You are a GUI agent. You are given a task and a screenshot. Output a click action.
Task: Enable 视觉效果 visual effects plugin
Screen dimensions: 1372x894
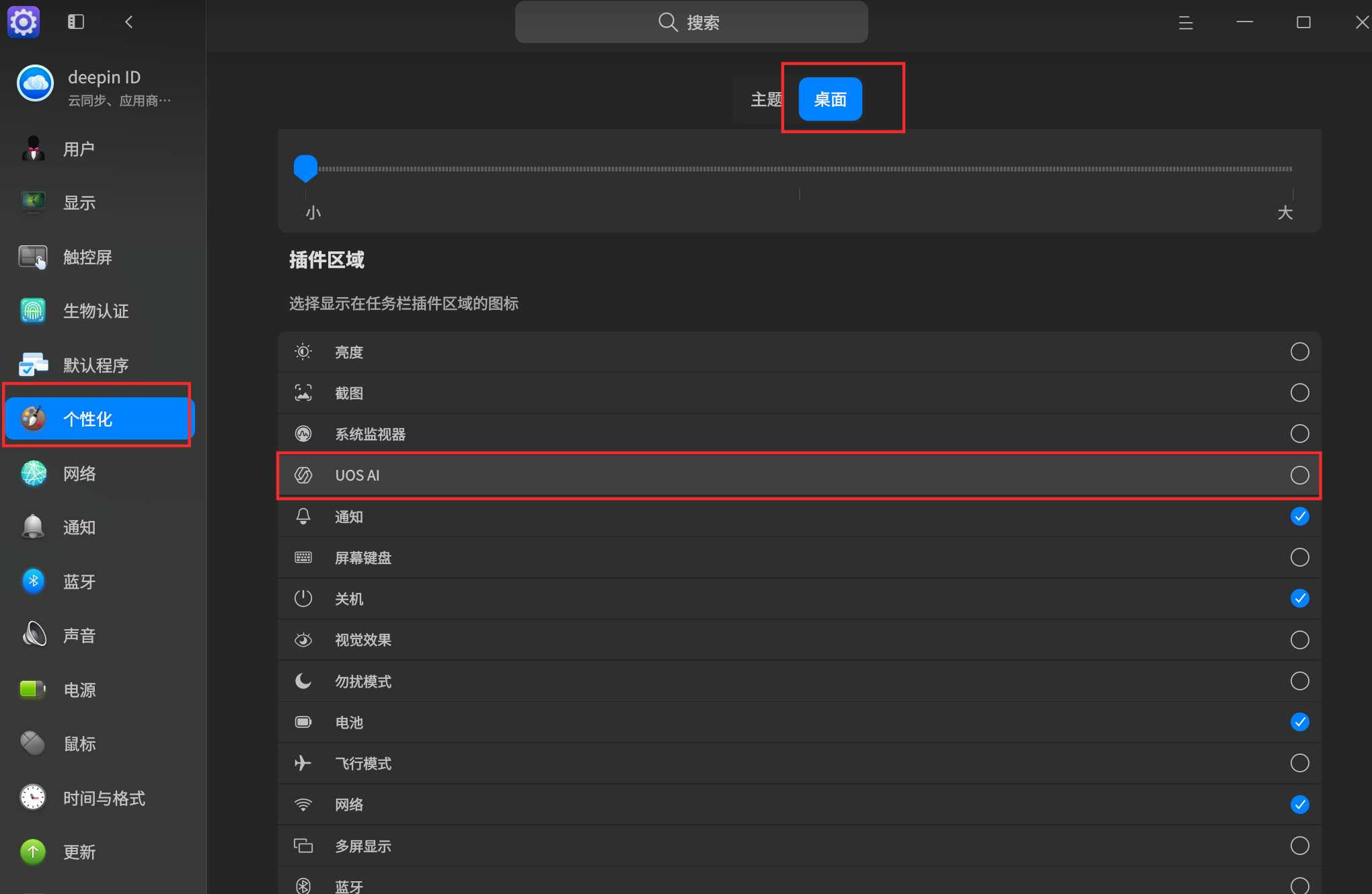click(1299, 640)
